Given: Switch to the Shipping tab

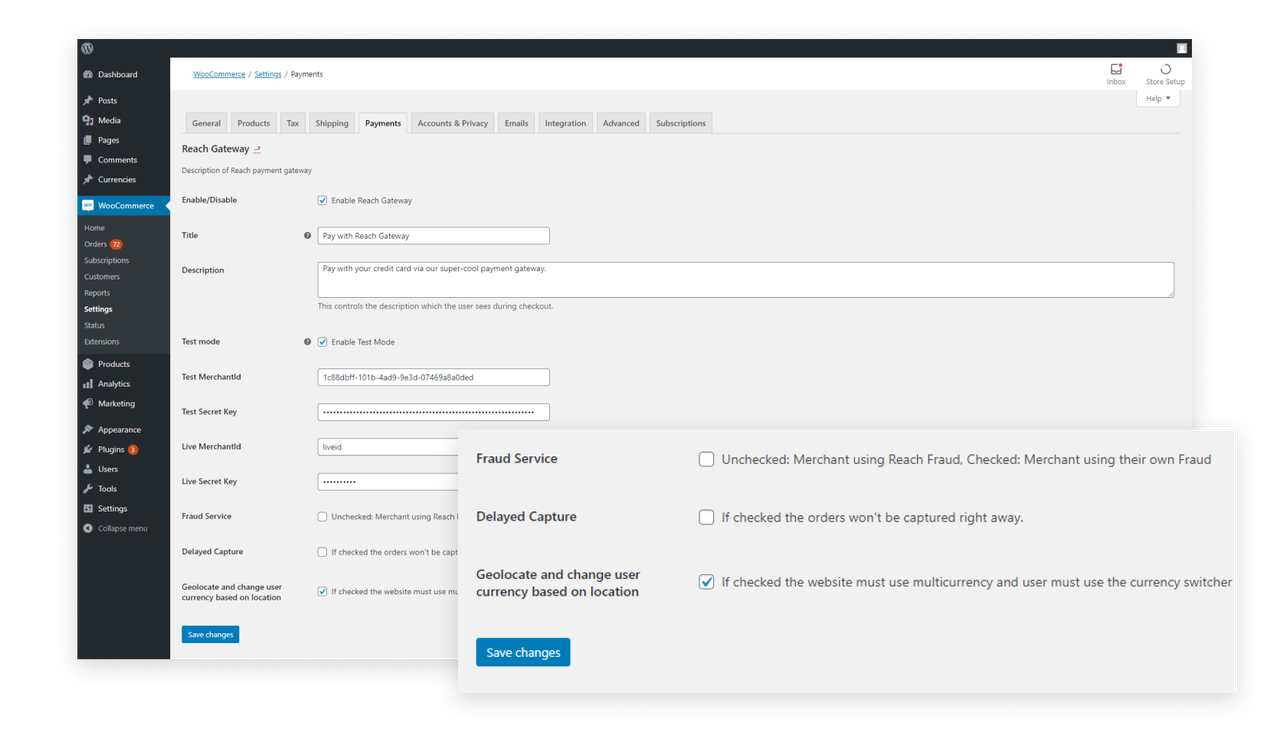Looking at the screenshot, I should (332, 123).
